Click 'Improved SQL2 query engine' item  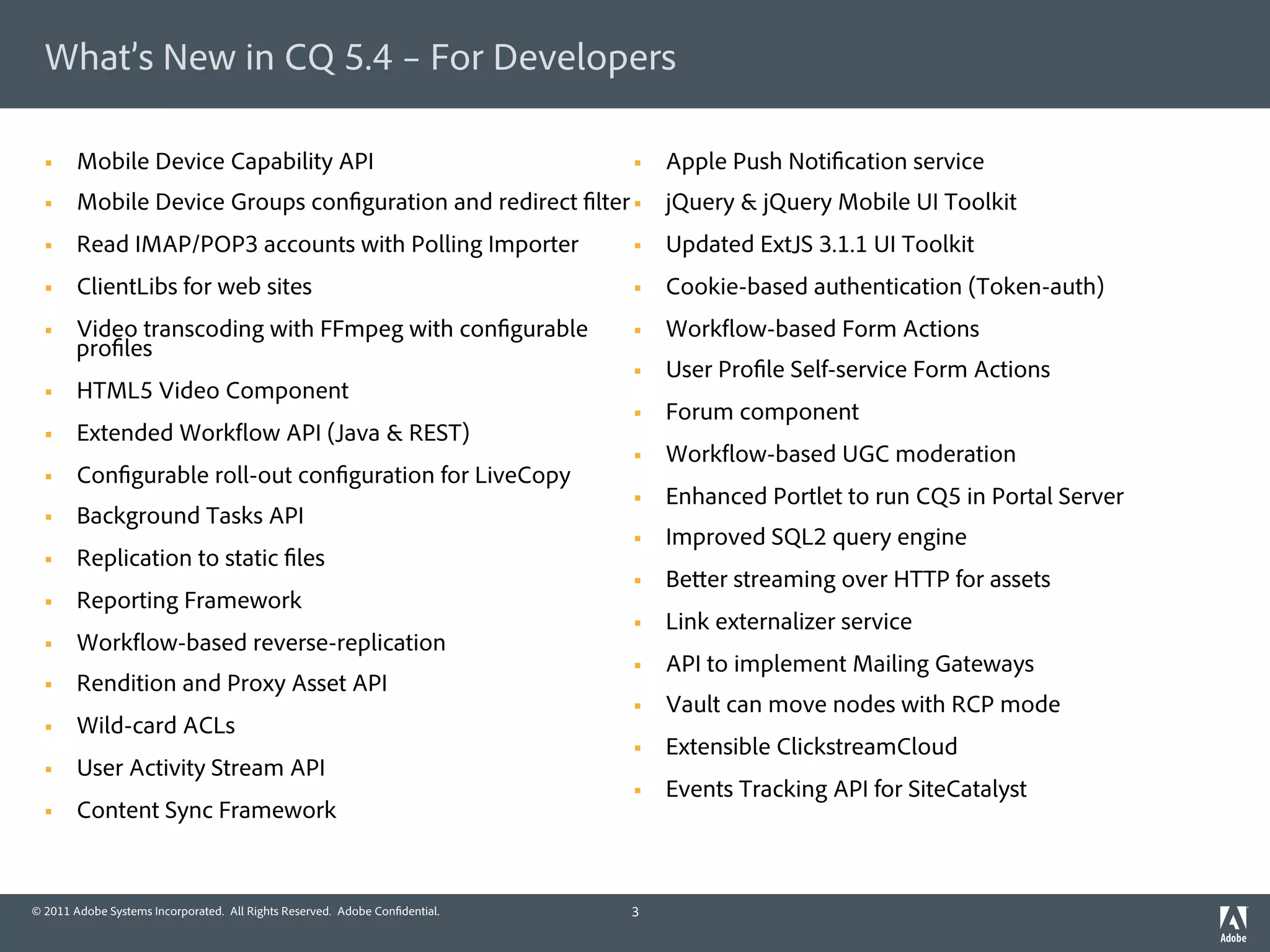(816, 538)
